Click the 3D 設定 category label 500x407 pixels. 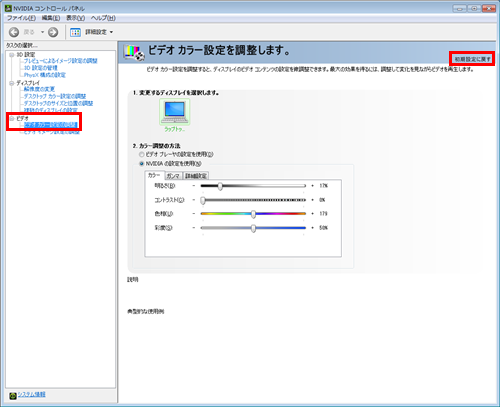coord(26,55)
